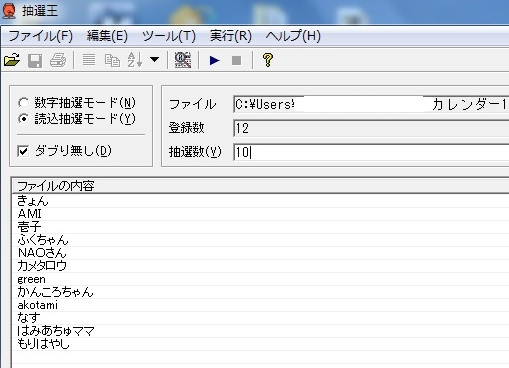
Task: Click the 抽選数 input field
Action: 371,152
